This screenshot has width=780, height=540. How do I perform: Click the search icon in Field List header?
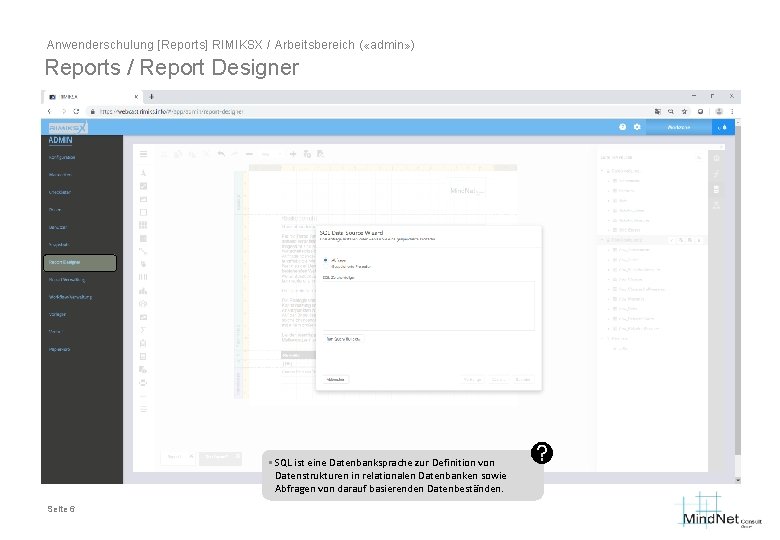[699, 158]
